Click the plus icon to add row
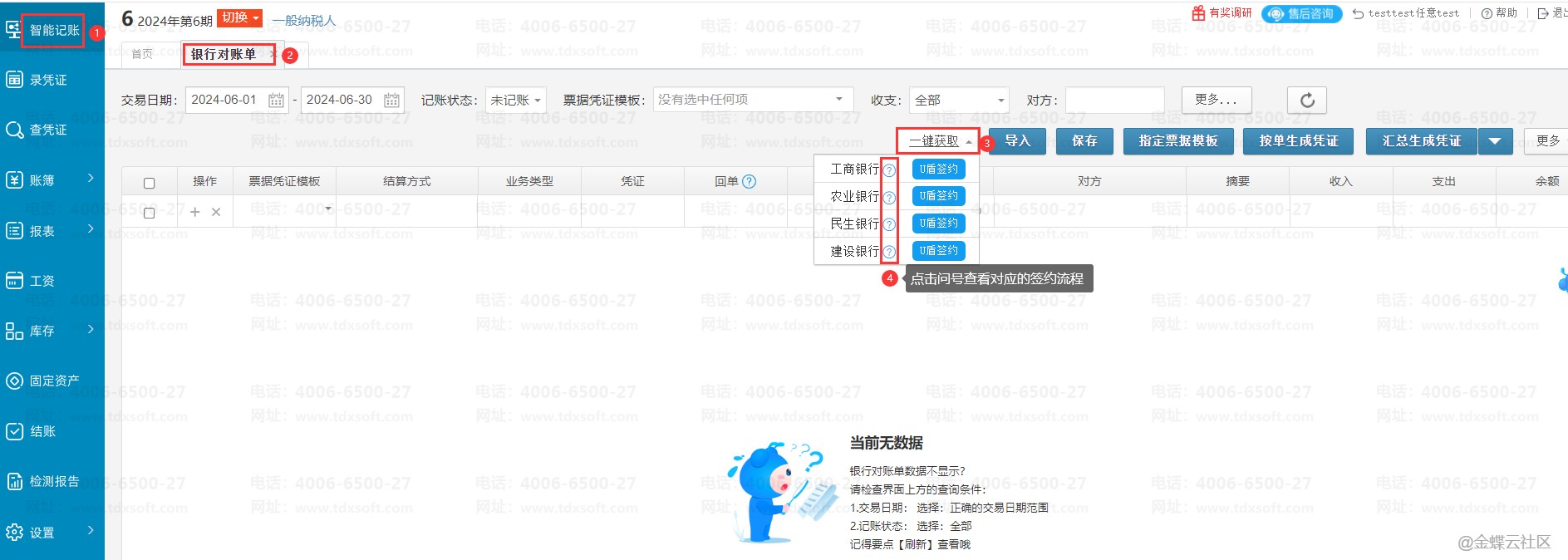This screenshot has height=560, width=1568. coord(195,212)
